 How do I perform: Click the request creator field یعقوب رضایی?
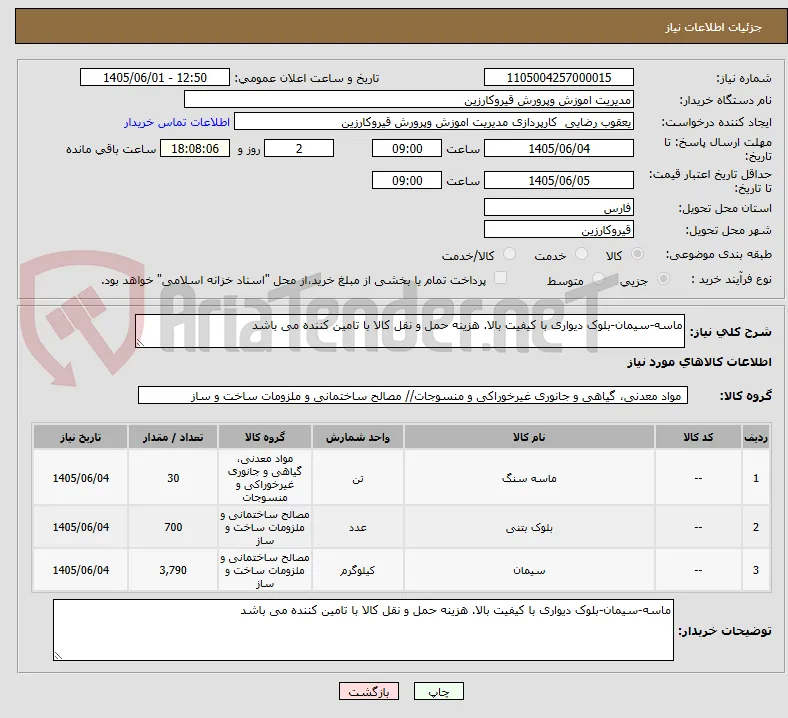tap(434, 122)
